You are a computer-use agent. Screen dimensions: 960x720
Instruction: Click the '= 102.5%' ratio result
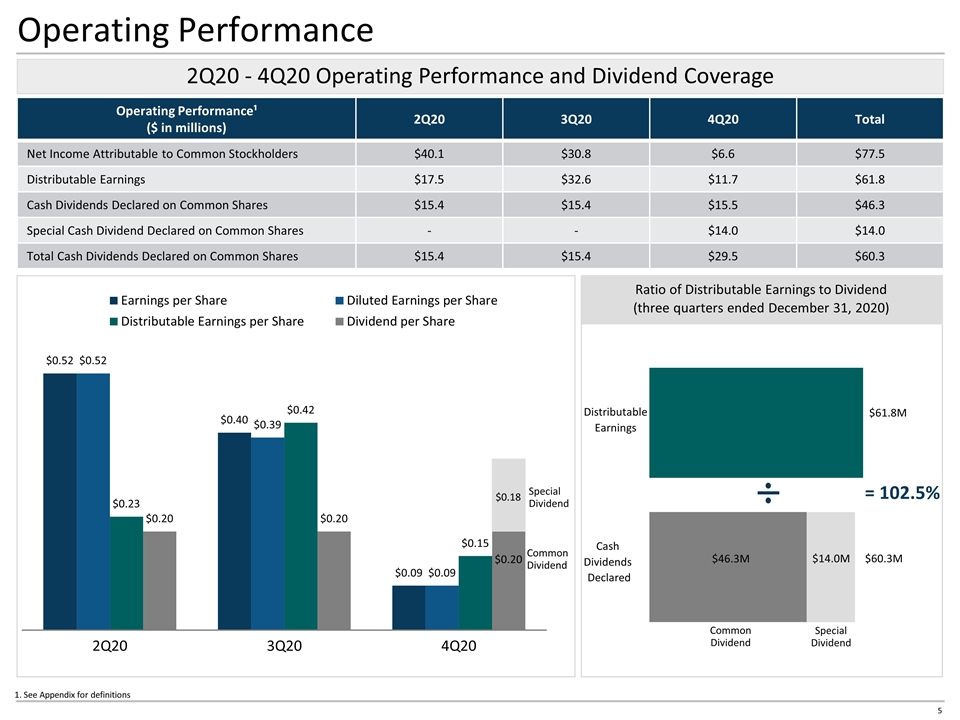902,493
